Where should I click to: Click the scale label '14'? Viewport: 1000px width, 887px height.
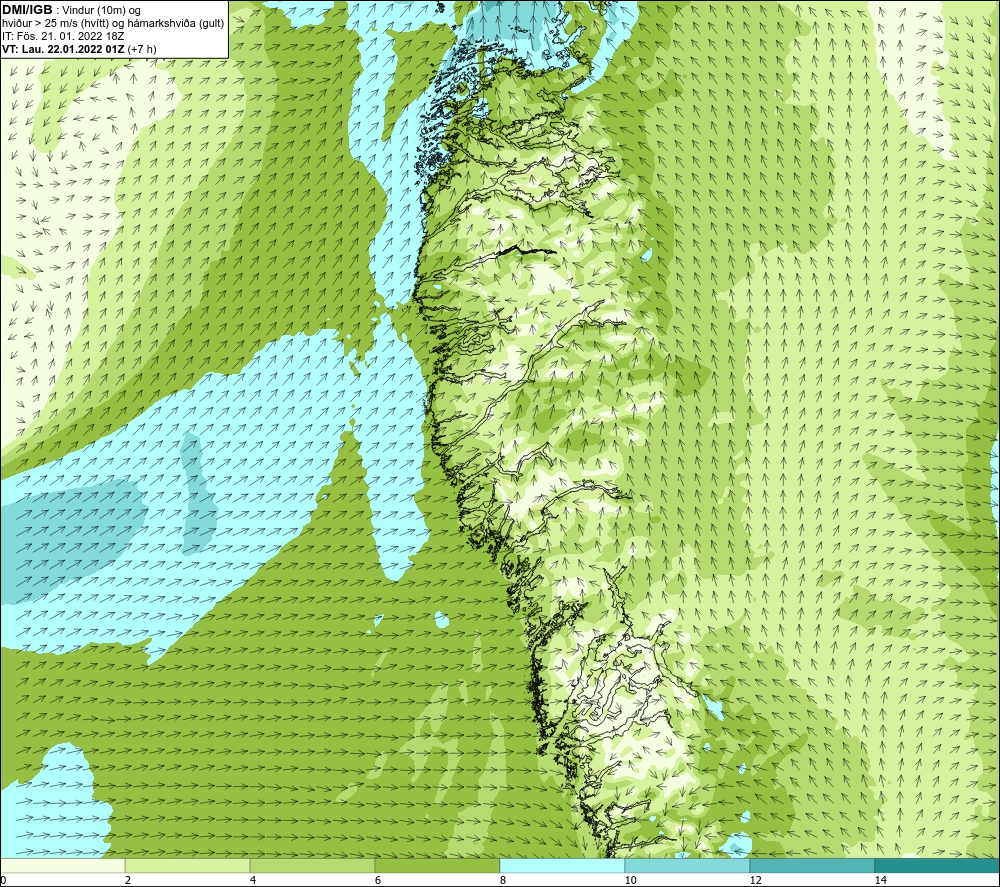(881, 881)
